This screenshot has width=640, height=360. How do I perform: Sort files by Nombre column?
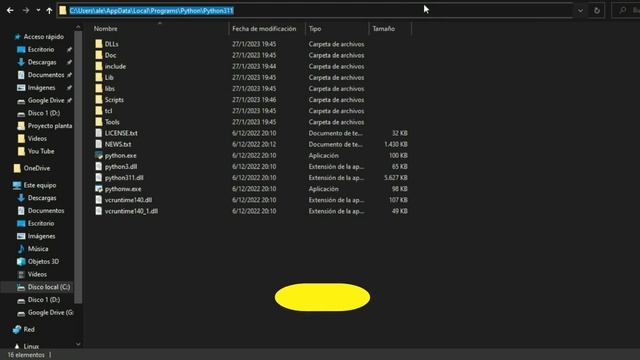106,29
